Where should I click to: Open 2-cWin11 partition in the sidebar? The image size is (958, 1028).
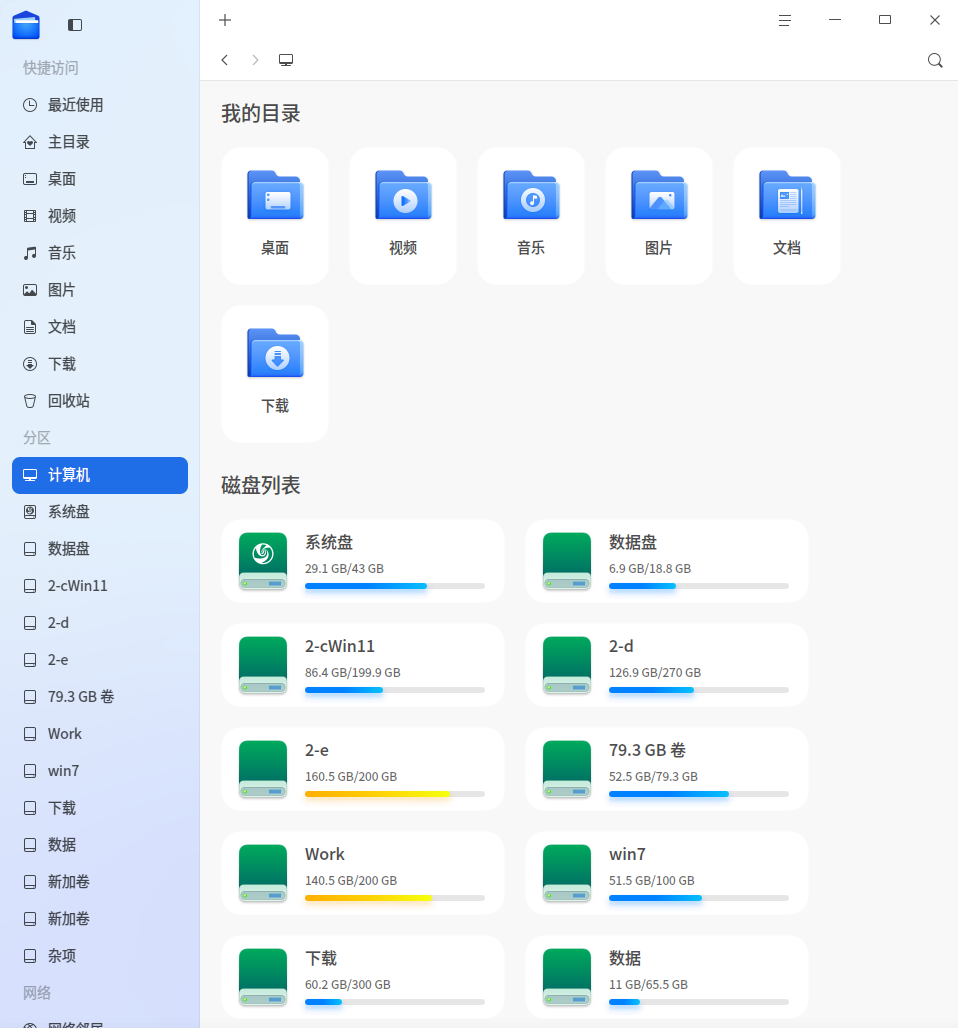pyautogui.click(x=100, y=586)
